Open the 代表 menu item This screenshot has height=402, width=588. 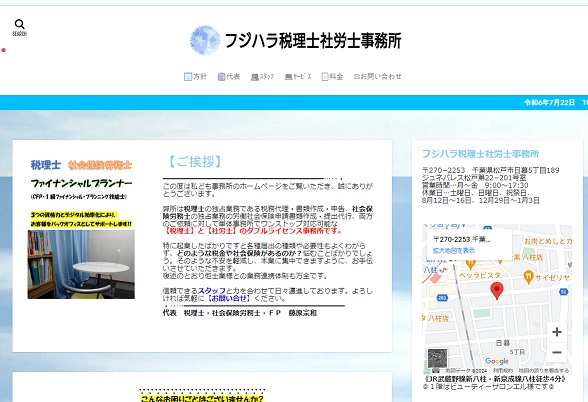point(229,76)
